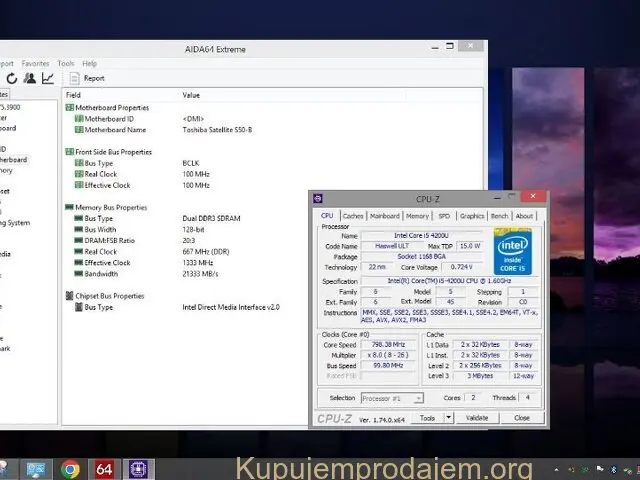The width and height of the screenshot is (640, 480).
Task: Click the Close button at CPU-Z bottom
Action: pyautogui.click(x=522, y=418)
